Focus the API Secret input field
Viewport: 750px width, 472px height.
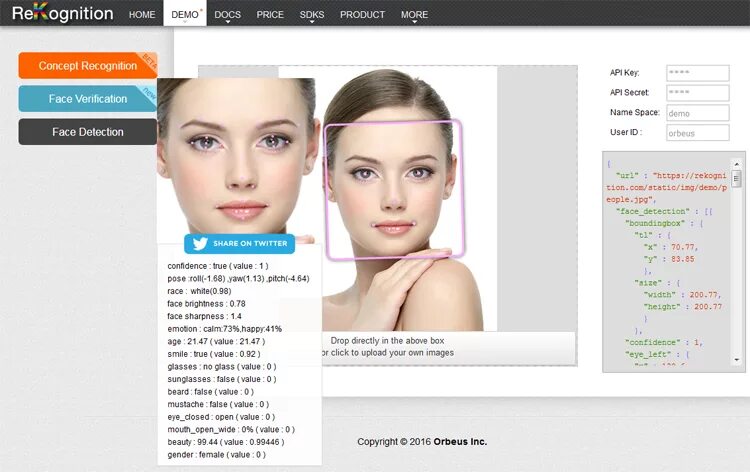(697, 93)
